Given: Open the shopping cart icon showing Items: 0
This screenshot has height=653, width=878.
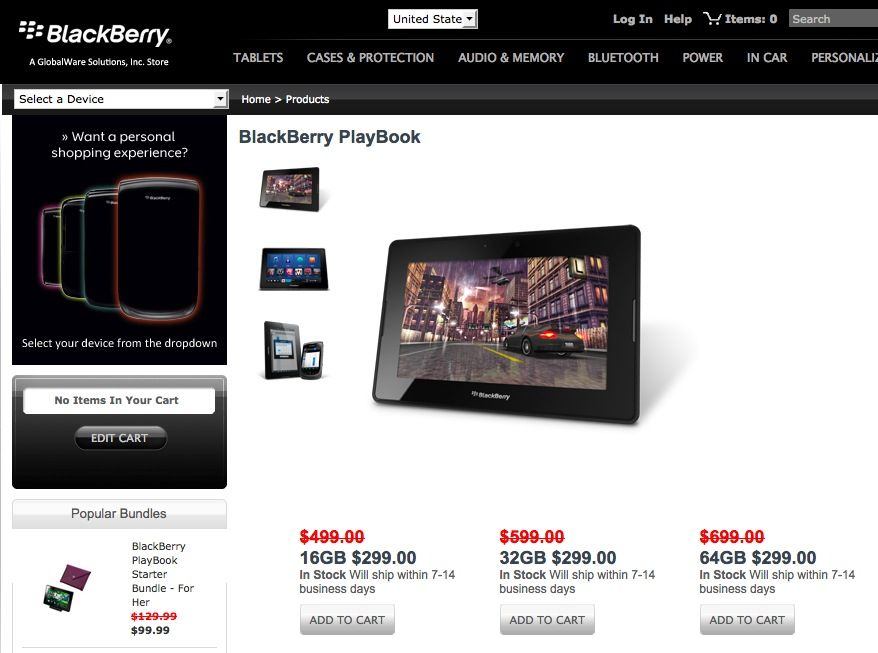Looking at the screenshot, I should [711, 19].
